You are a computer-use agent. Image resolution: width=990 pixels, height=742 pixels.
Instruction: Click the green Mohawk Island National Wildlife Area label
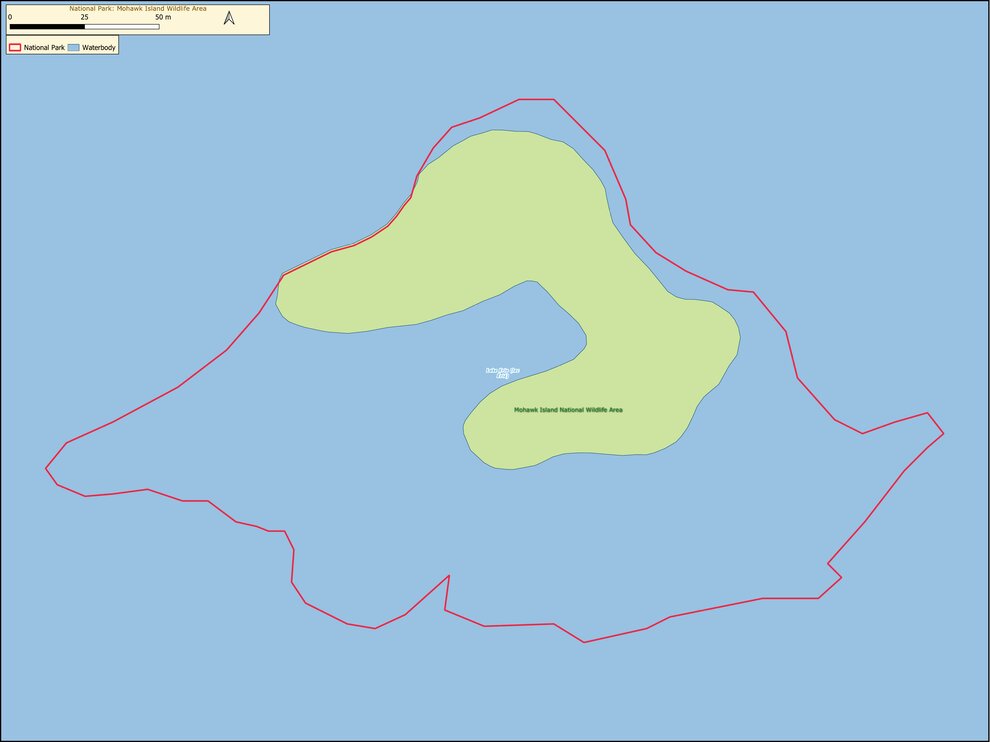568,410
